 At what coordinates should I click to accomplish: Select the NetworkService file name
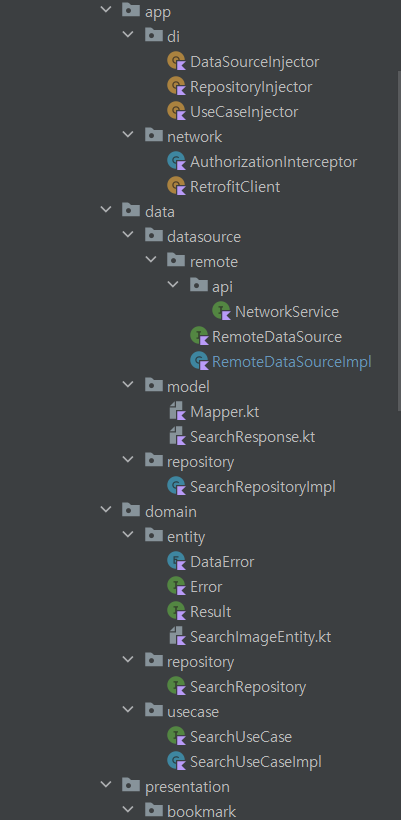[x=287, y=312]
